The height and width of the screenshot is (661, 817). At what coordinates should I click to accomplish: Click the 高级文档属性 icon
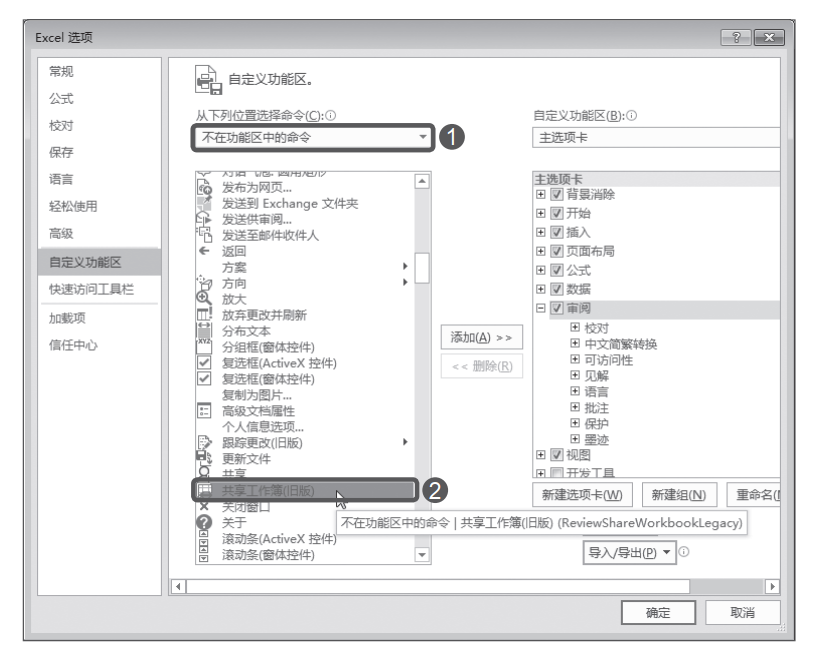click(204, 410)
